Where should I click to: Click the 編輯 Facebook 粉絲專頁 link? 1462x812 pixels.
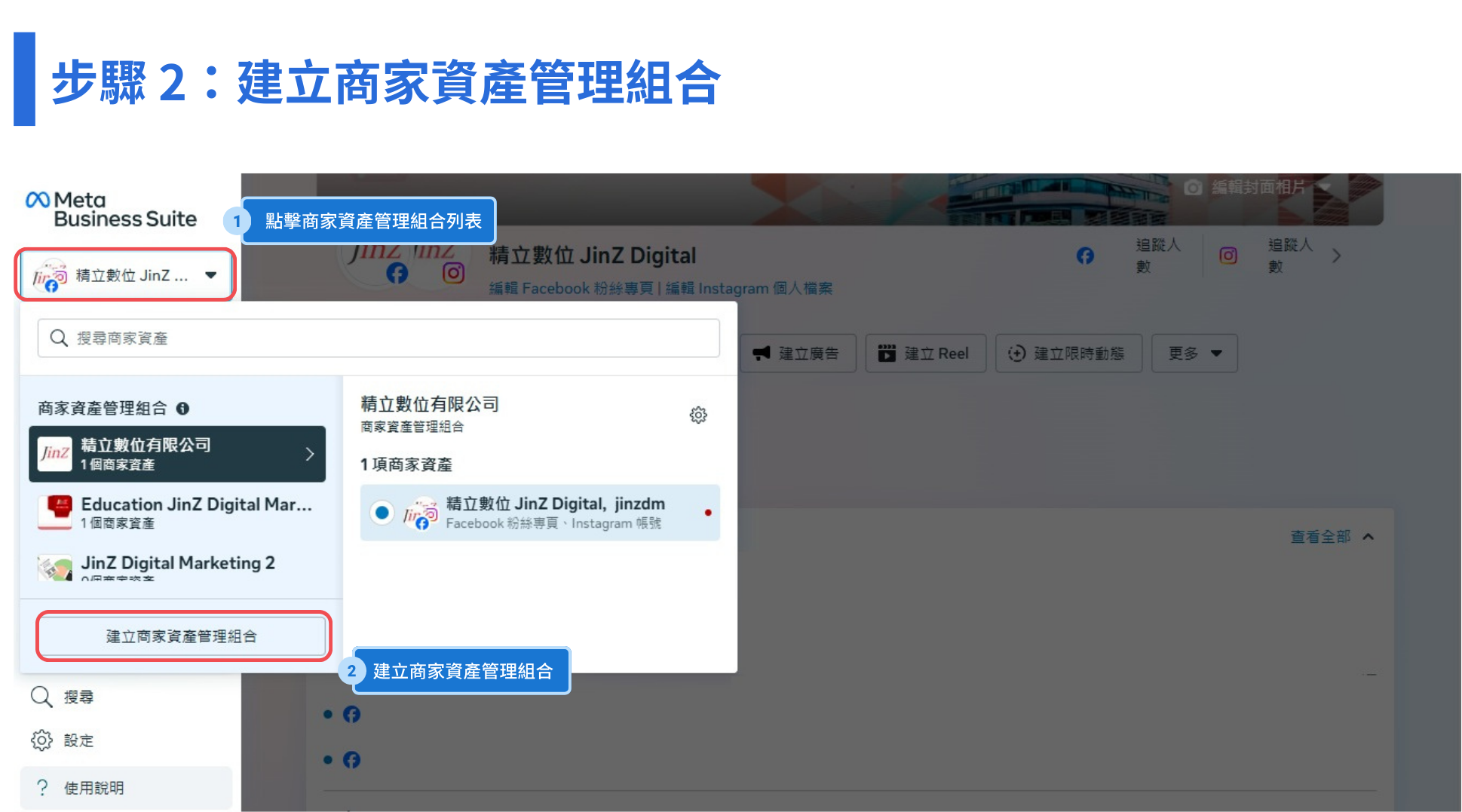pos(571,289)
